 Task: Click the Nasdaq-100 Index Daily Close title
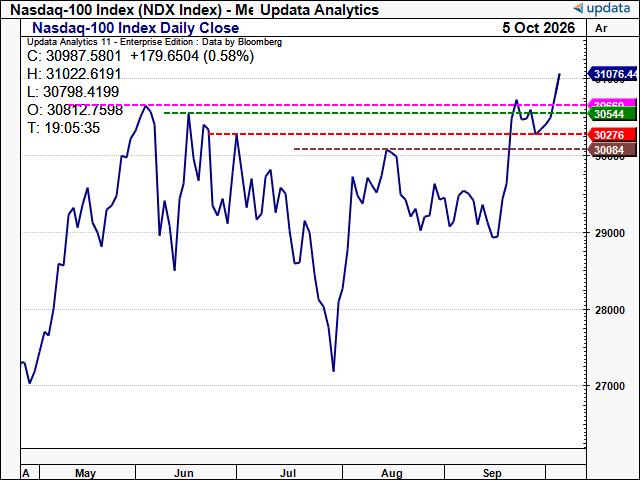point(136,28)
